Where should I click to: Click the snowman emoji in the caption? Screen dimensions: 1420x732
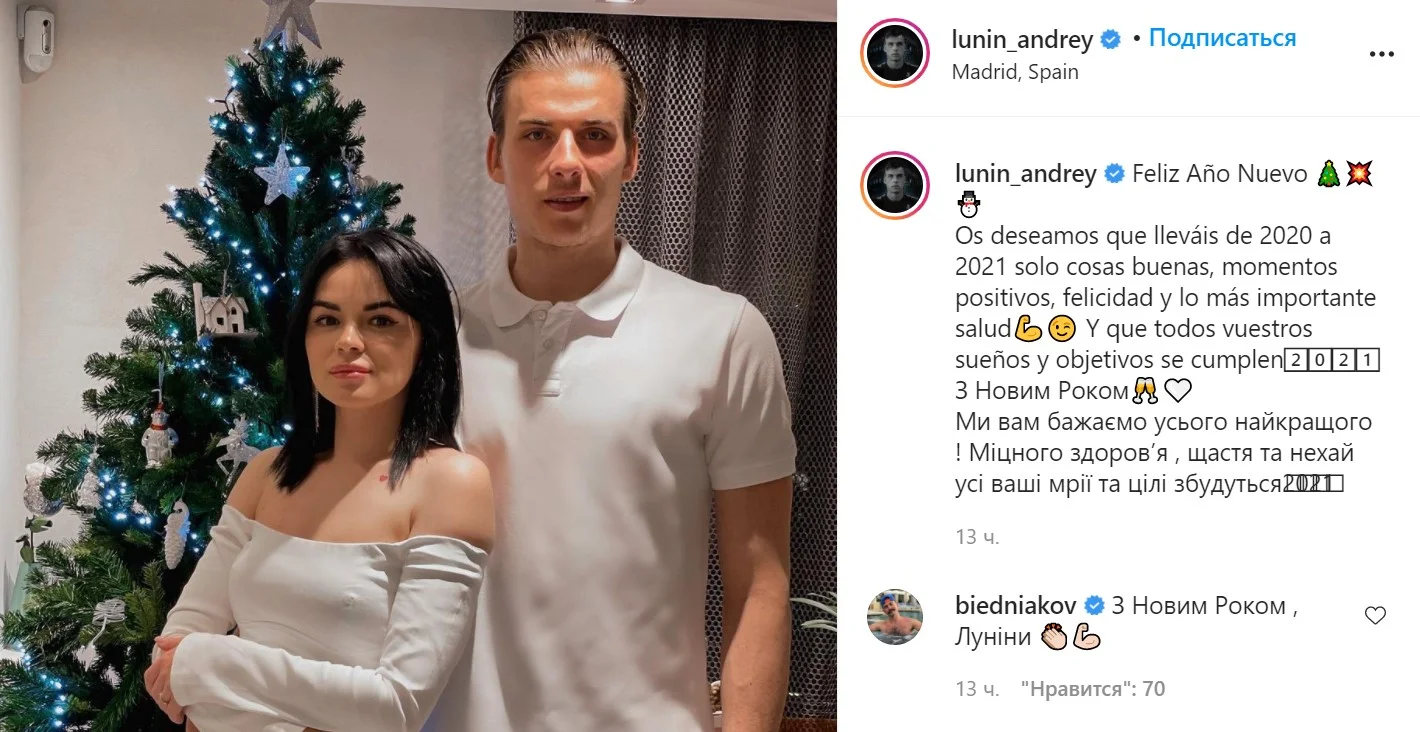click(968, 205)
